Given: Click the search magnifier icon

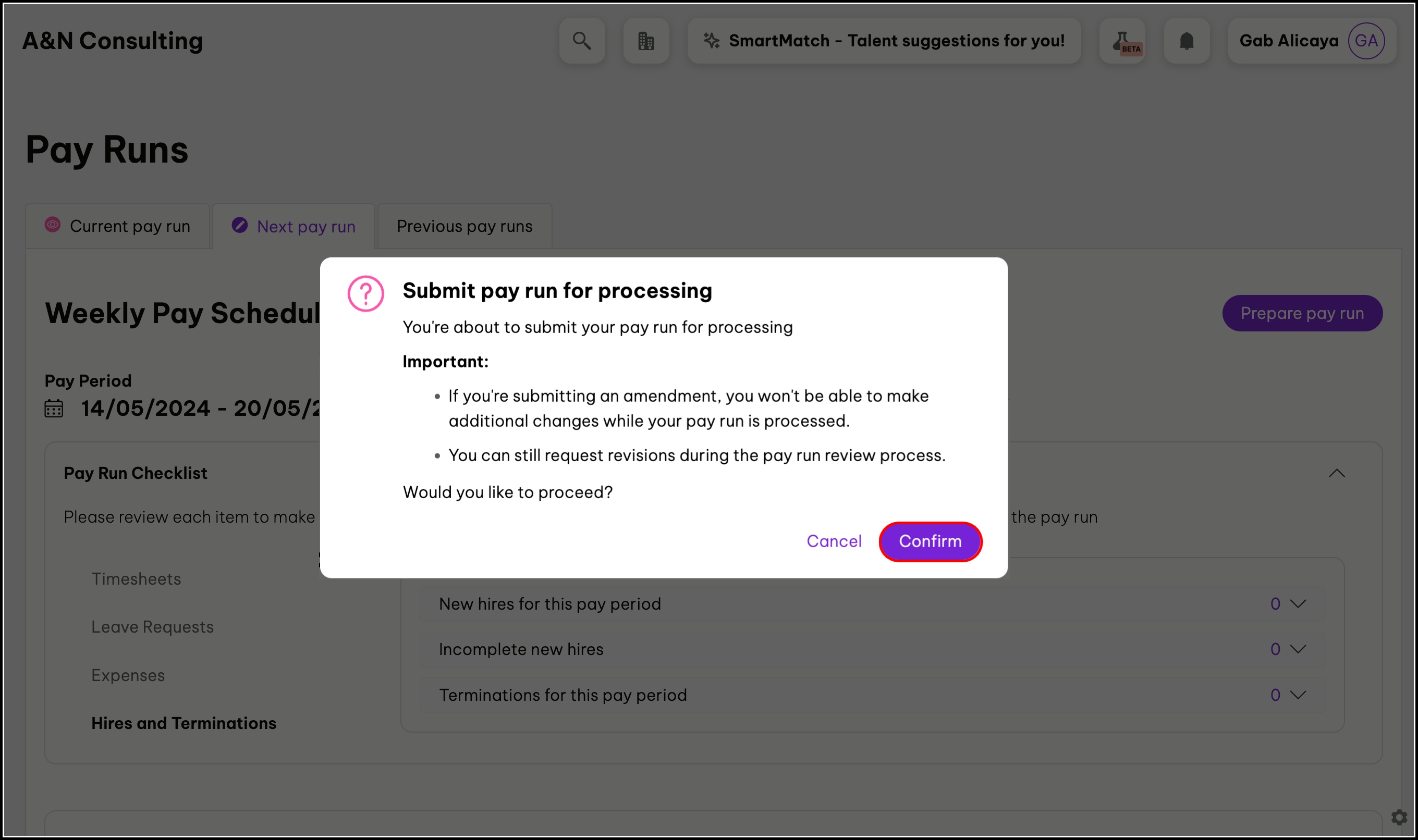Looking at the screenshot, I should click(x=582, y=41).
